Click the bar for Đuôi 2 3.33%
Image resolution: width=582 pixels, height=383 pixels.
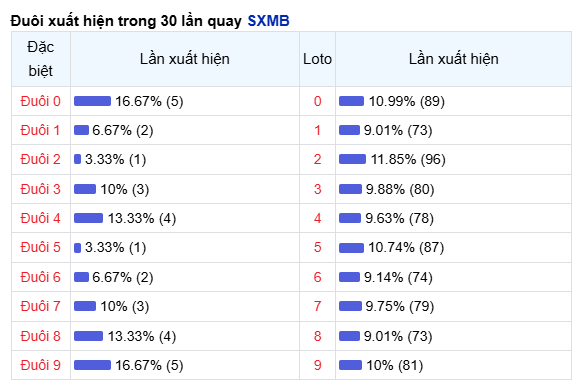click(x=78, y=159)
